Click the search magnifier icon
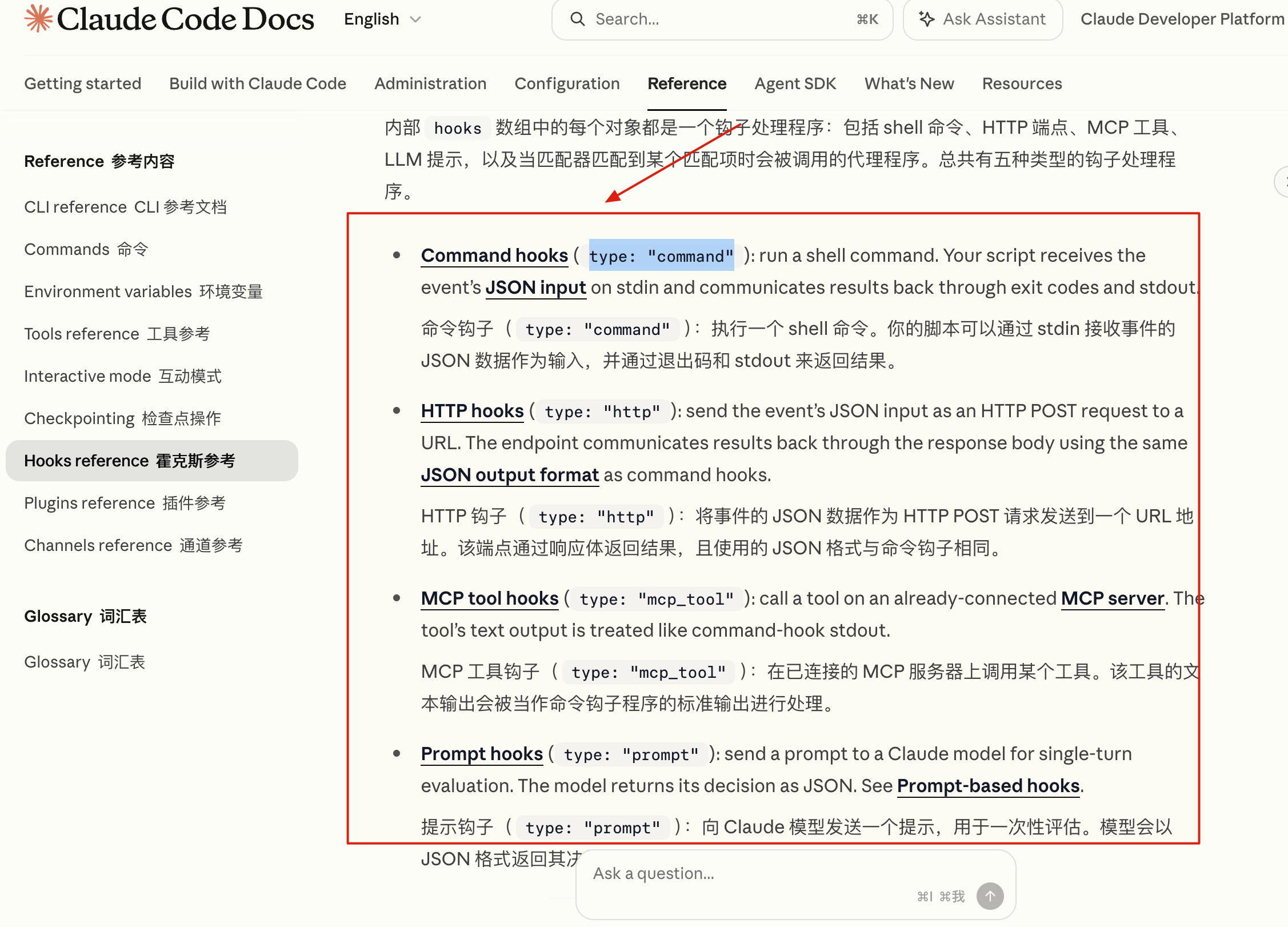1288x927 pixels. (578, 19)
